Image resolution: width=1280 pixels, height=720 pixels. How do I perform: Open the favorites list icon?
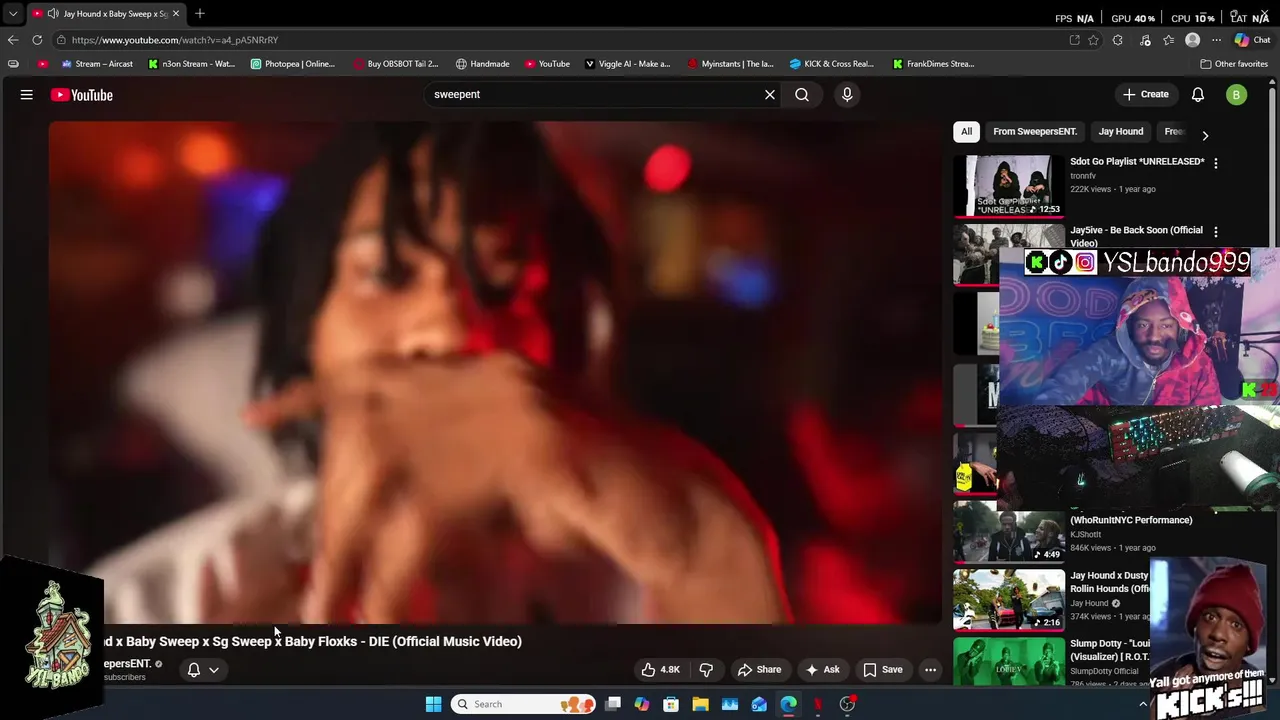(x=1168, y=40)
